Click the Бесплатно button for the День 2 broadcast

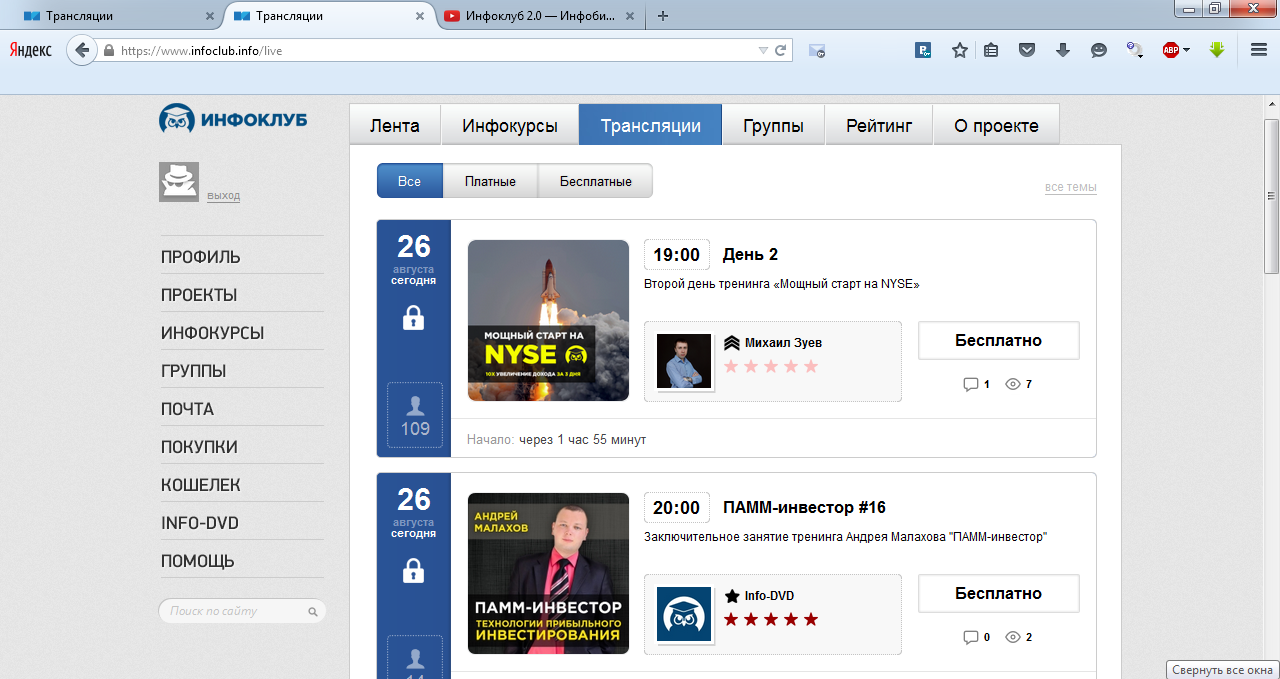coord(998,340)
